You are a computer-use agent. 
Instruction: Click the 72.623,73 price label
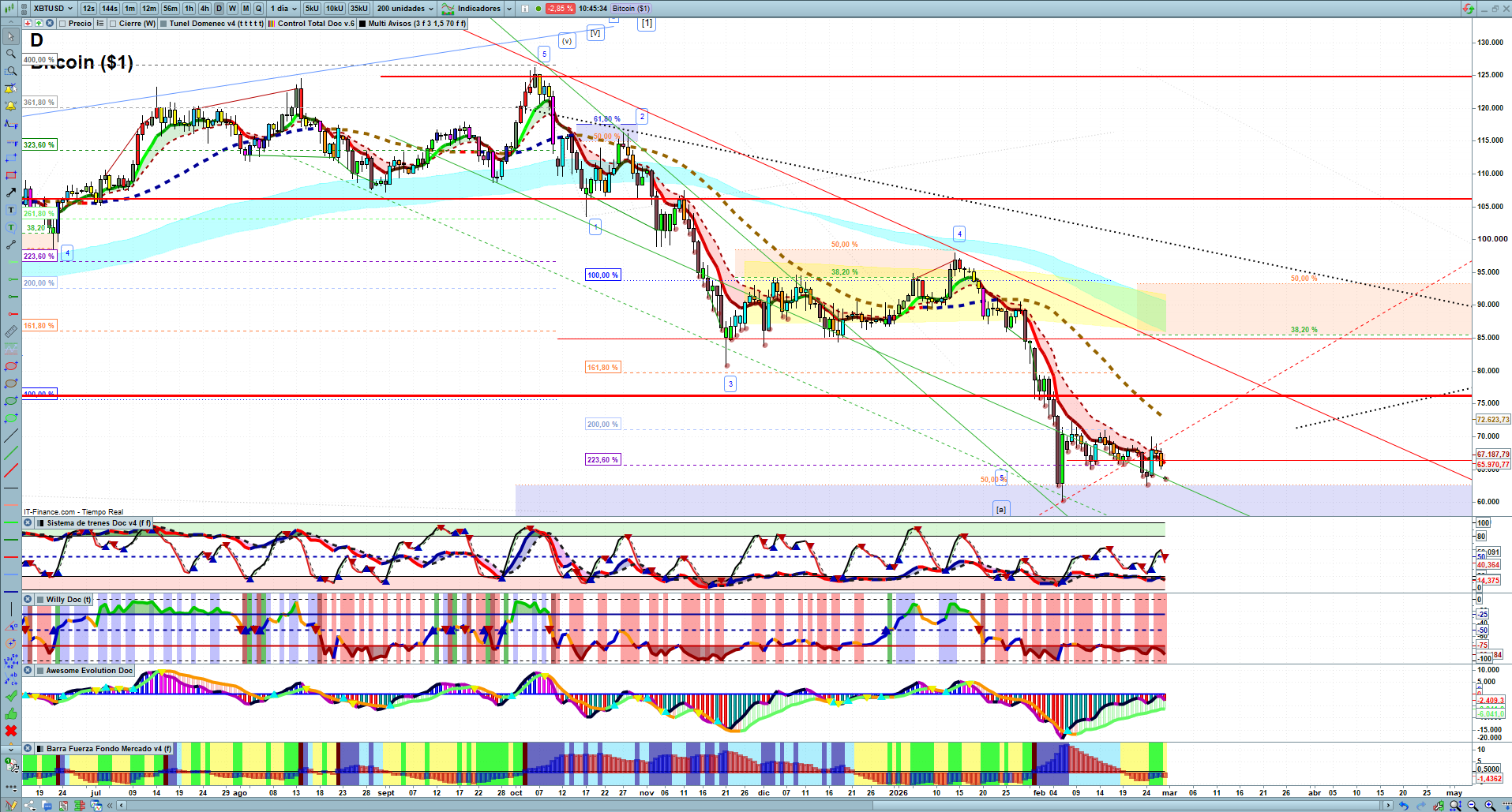click(1493, 420)
